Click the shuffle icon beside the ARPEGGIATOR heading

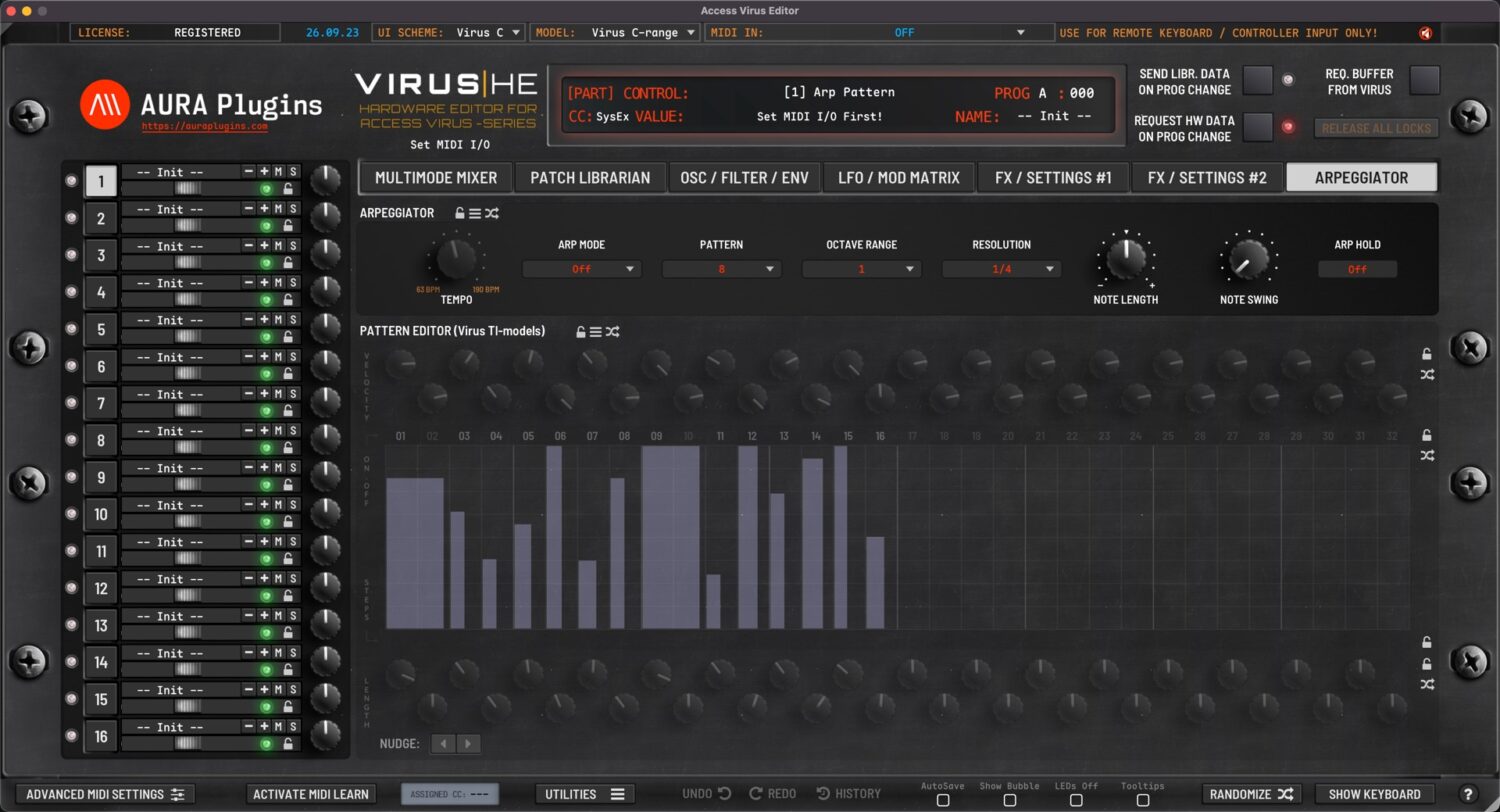[x=492, y=213]
